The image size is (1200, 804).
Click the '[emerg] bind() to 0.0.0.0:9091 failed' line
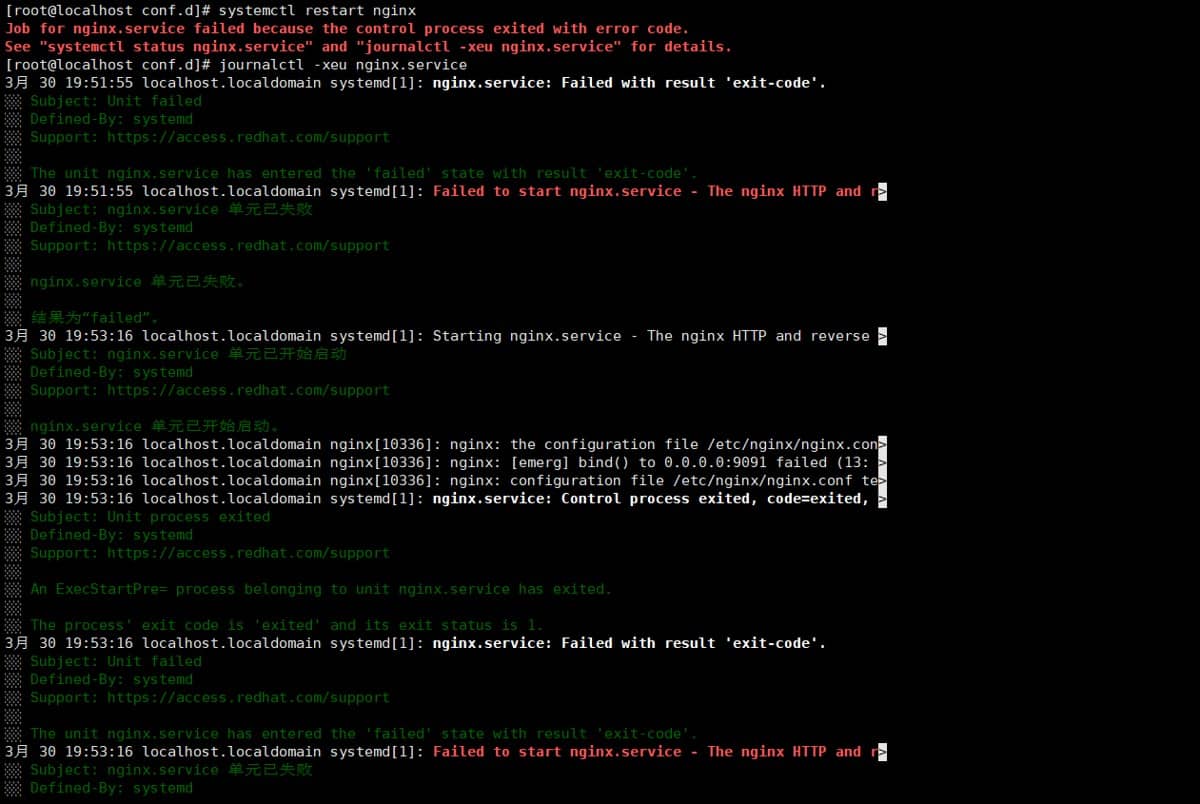tap(446, 462)
